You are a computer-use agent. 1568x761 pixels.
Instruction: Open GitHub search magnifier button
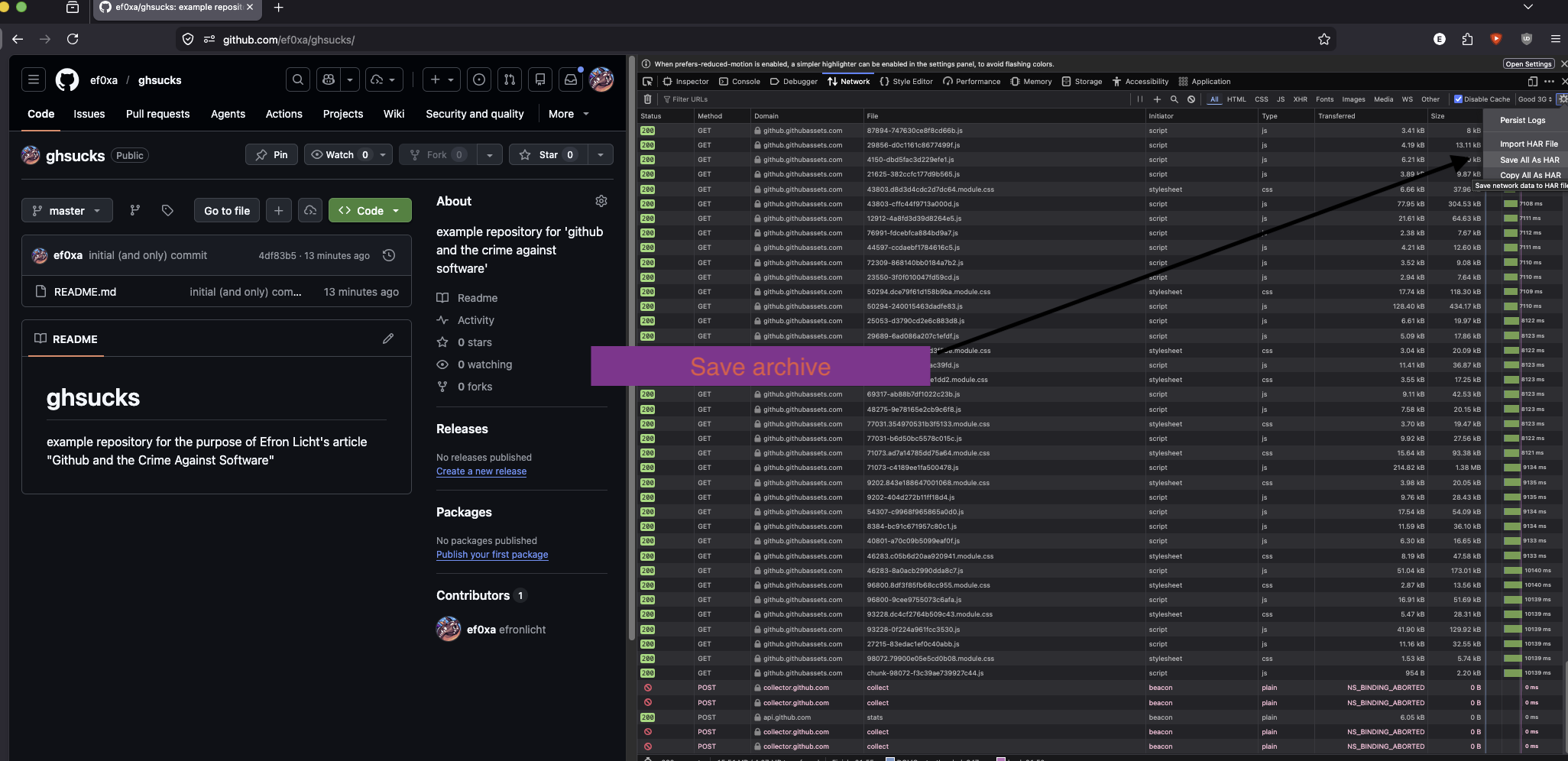click(298, 79)
